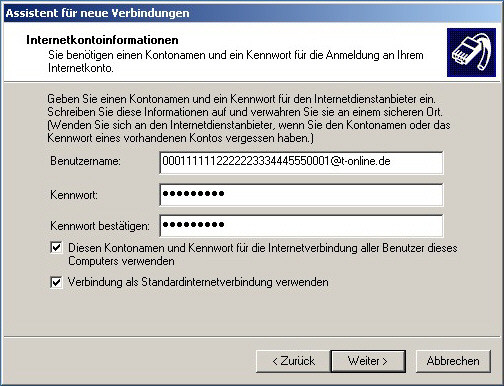Click the masked dots in Kennwort bestätigen

tap(193, 225)
